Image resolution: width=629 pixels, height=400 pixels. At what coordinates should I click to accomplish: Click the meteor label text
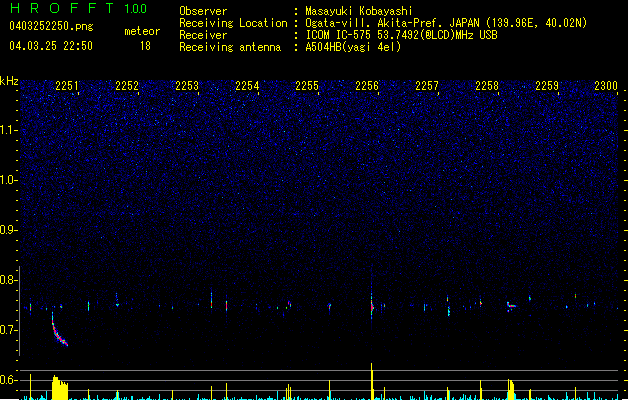point(142,31)
